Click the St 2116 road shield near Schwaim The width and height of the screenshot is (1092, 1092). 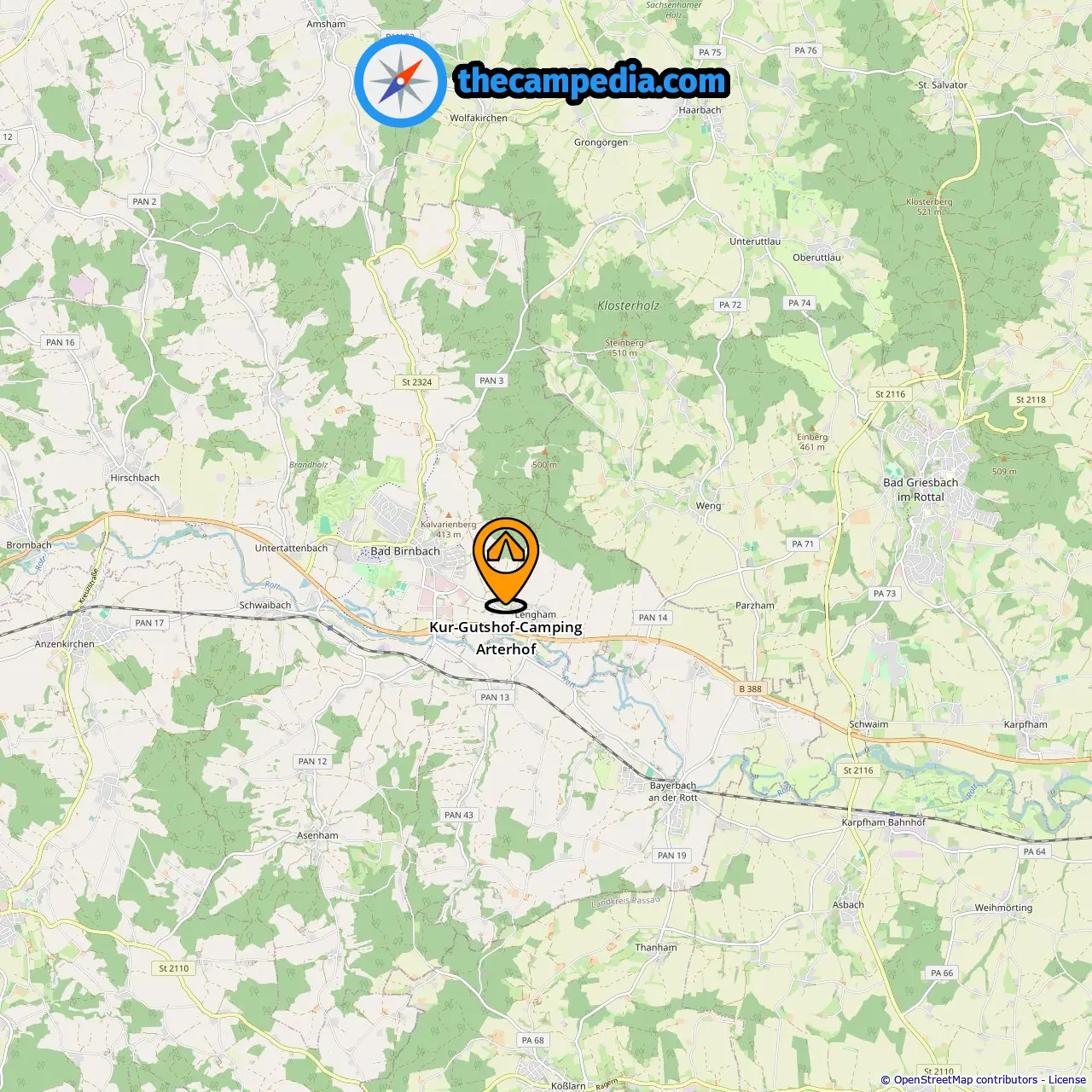click(x=858, y=770)
